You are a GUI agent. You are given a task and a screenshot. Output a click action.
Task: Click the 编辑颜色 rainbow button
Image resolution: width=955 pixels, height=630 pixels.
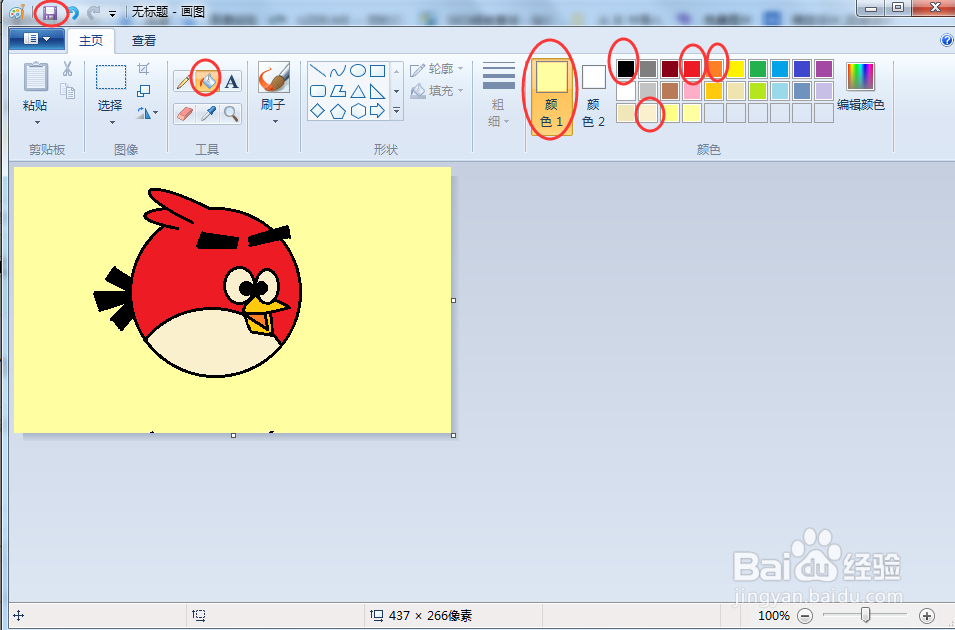coord(860,86)
